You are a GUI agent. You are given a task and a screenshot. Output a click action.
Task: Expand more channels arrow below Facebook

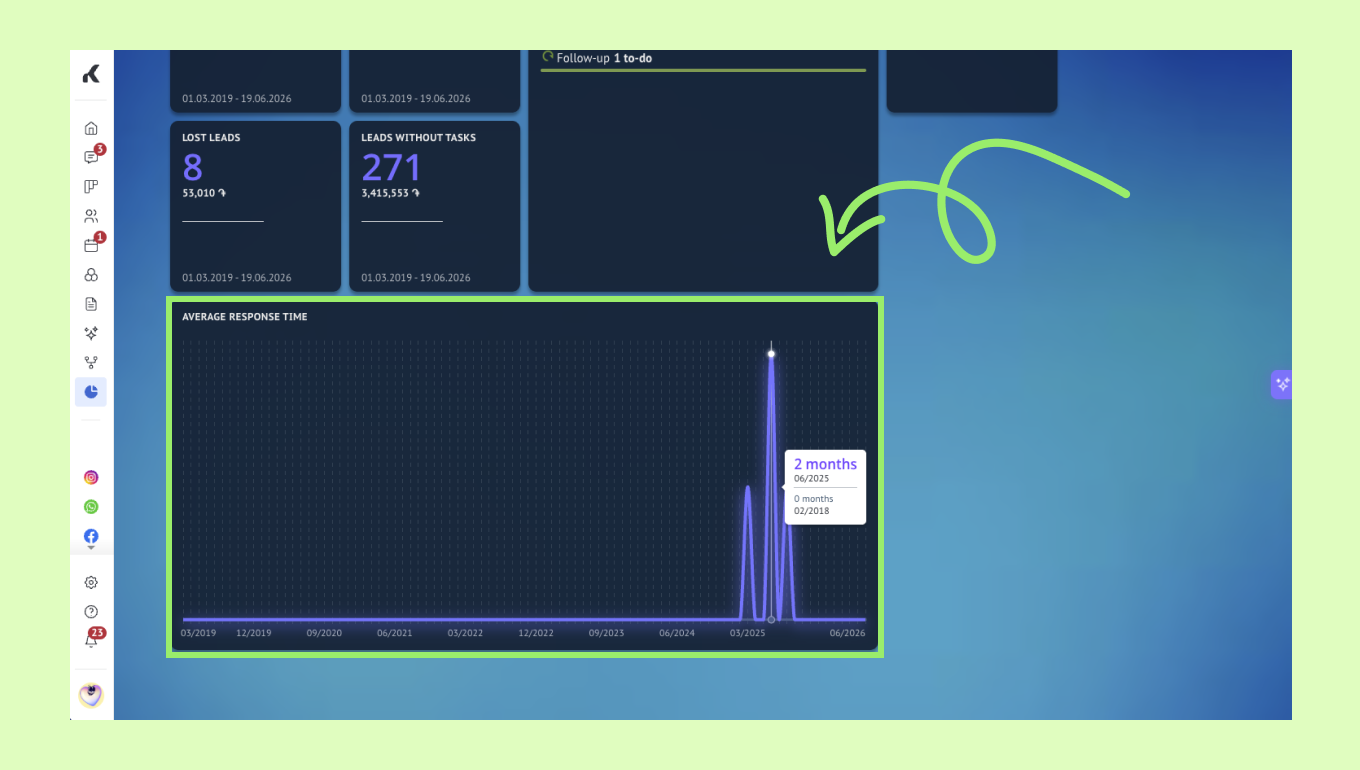coord(91,548)
